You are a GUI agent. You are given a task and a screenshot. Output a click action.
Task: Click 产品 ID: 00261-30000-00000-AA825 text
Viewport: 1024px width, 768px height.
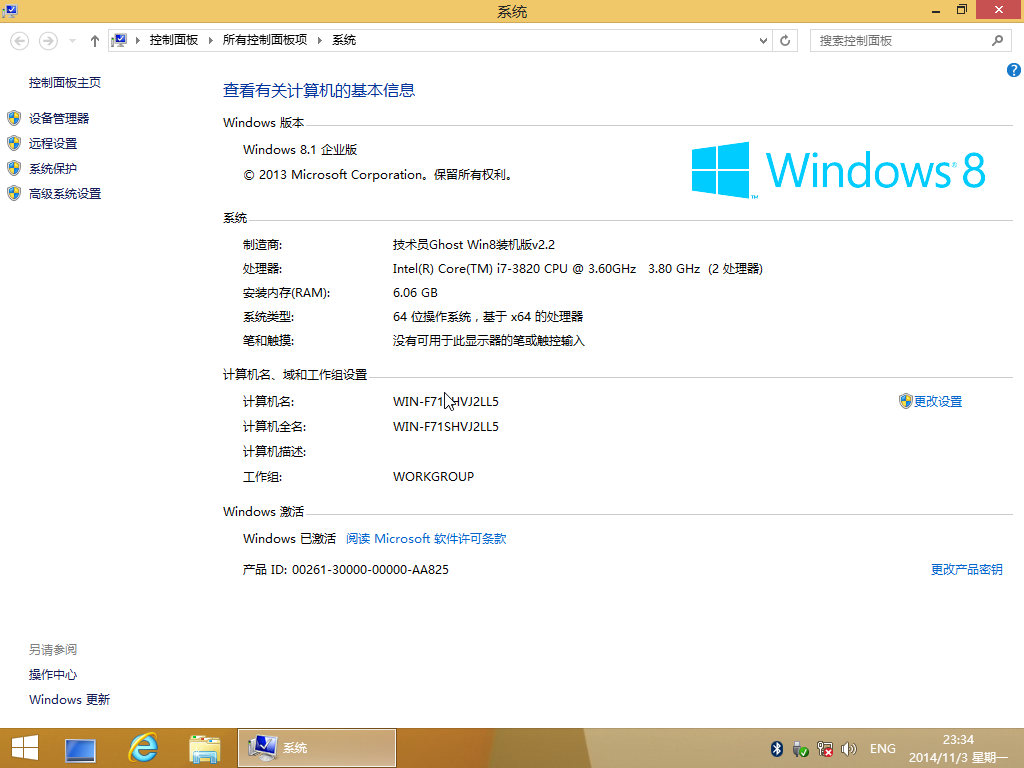pyautogui.click(x=345, y=569)
